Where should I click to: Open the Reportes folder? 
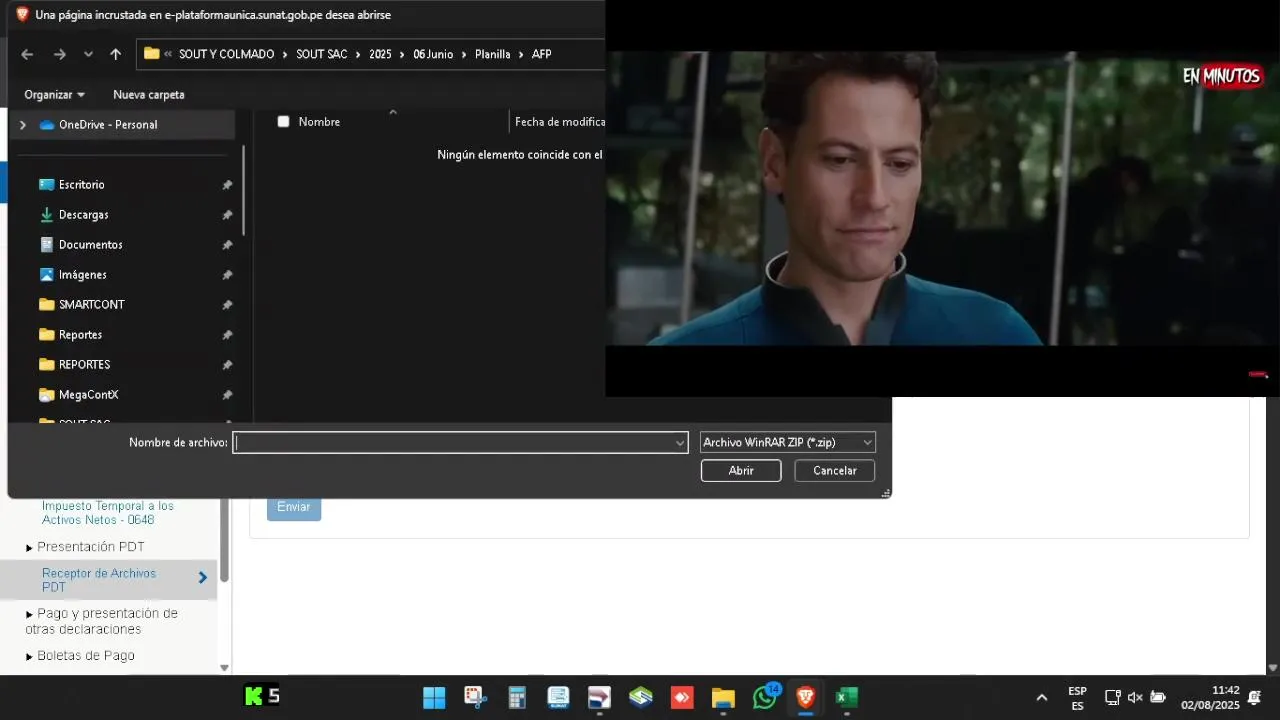pyautogui.click(x=80, y=335)
